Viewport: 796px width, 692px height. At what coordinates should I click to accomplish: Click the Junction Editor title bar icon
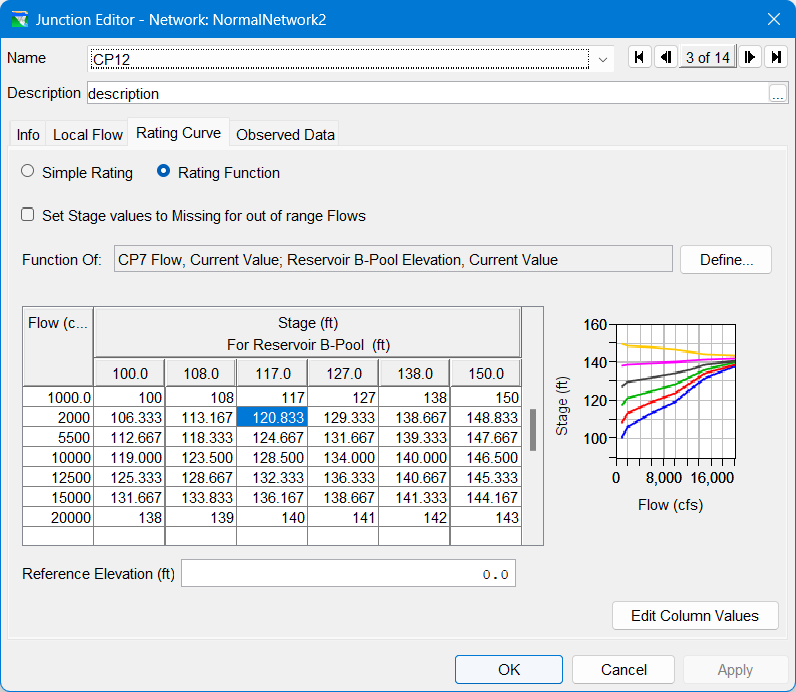coord(18,19)
